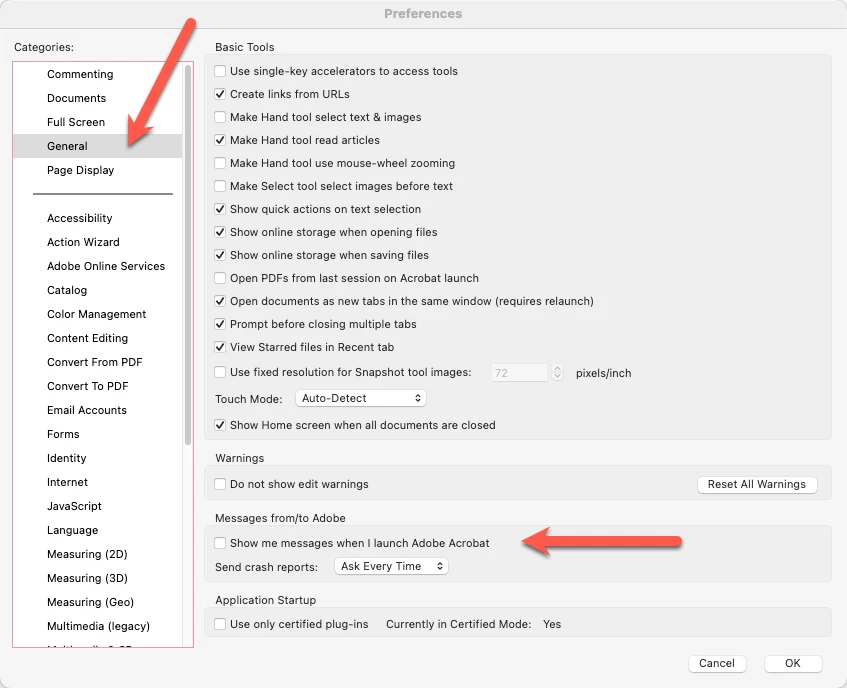Toggle Show quick actions on text selection
Viewport: 847px width, 688px height.
(x=220, y=209)
